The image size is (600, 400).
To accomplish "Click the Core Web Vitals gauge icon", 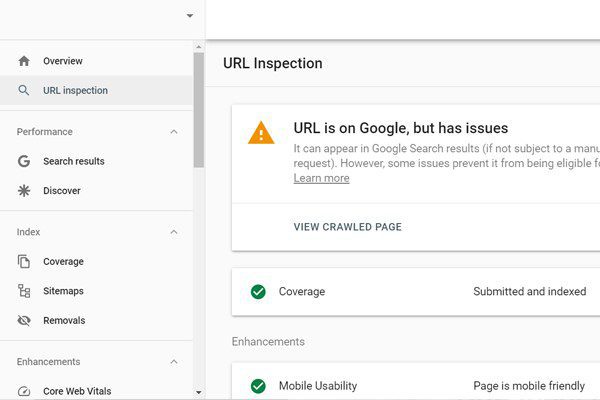I will tap(24, 391).
